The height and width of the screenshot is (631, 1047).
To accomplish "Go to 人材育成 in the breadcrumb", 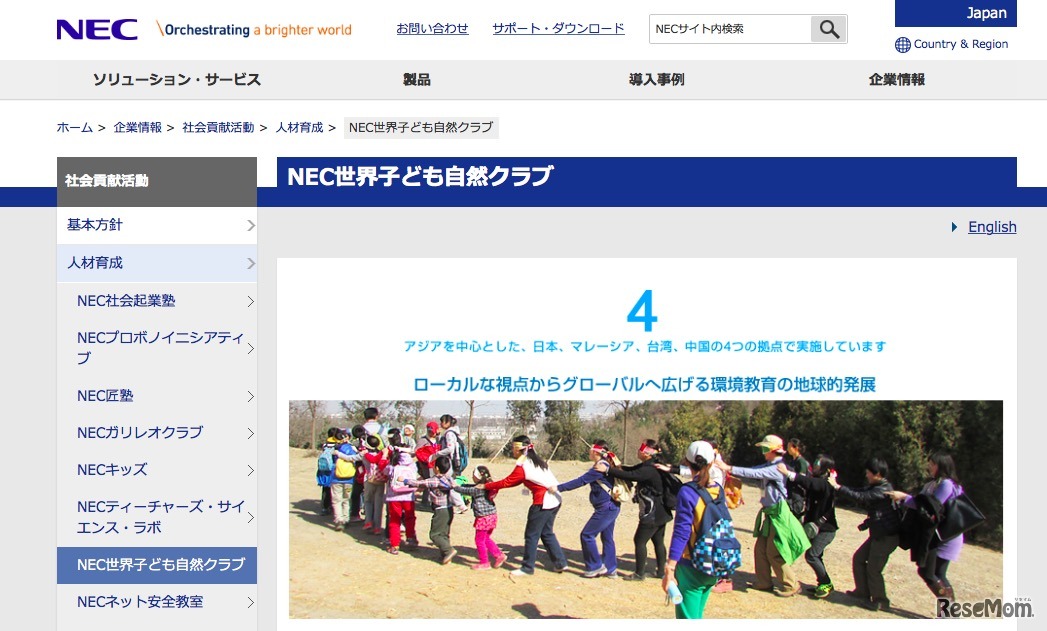I will tap(299, 128).
